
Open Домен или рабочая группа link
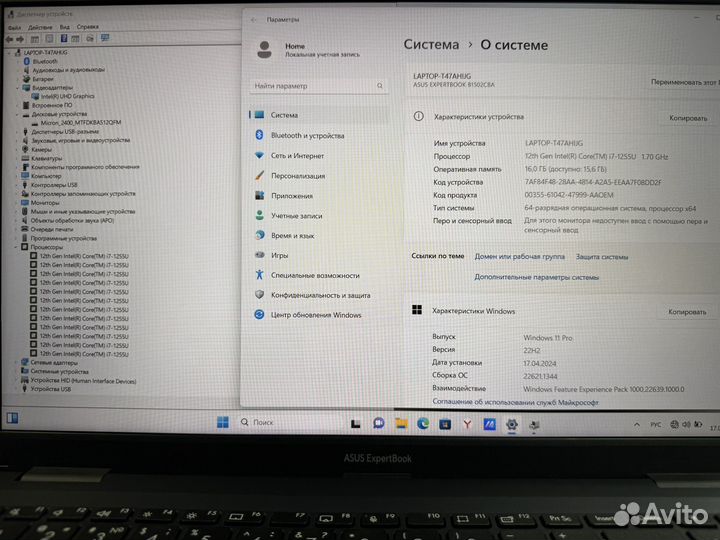click(x=519, y=256)
